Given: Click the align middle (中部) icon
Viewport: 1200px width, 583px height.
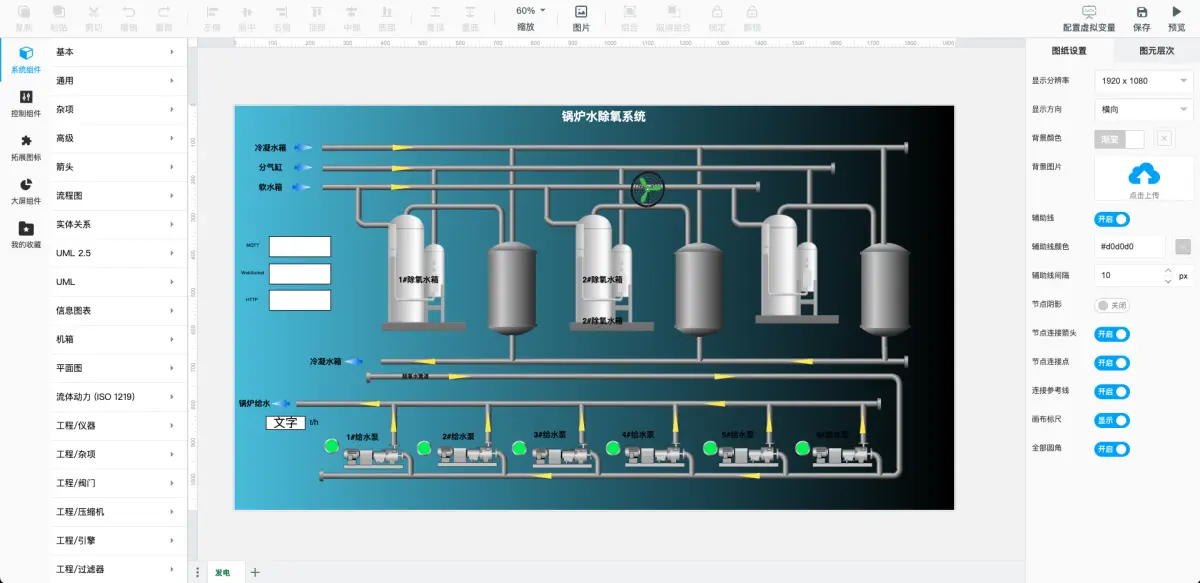Looking at the screenshot, I should (351, 12).
